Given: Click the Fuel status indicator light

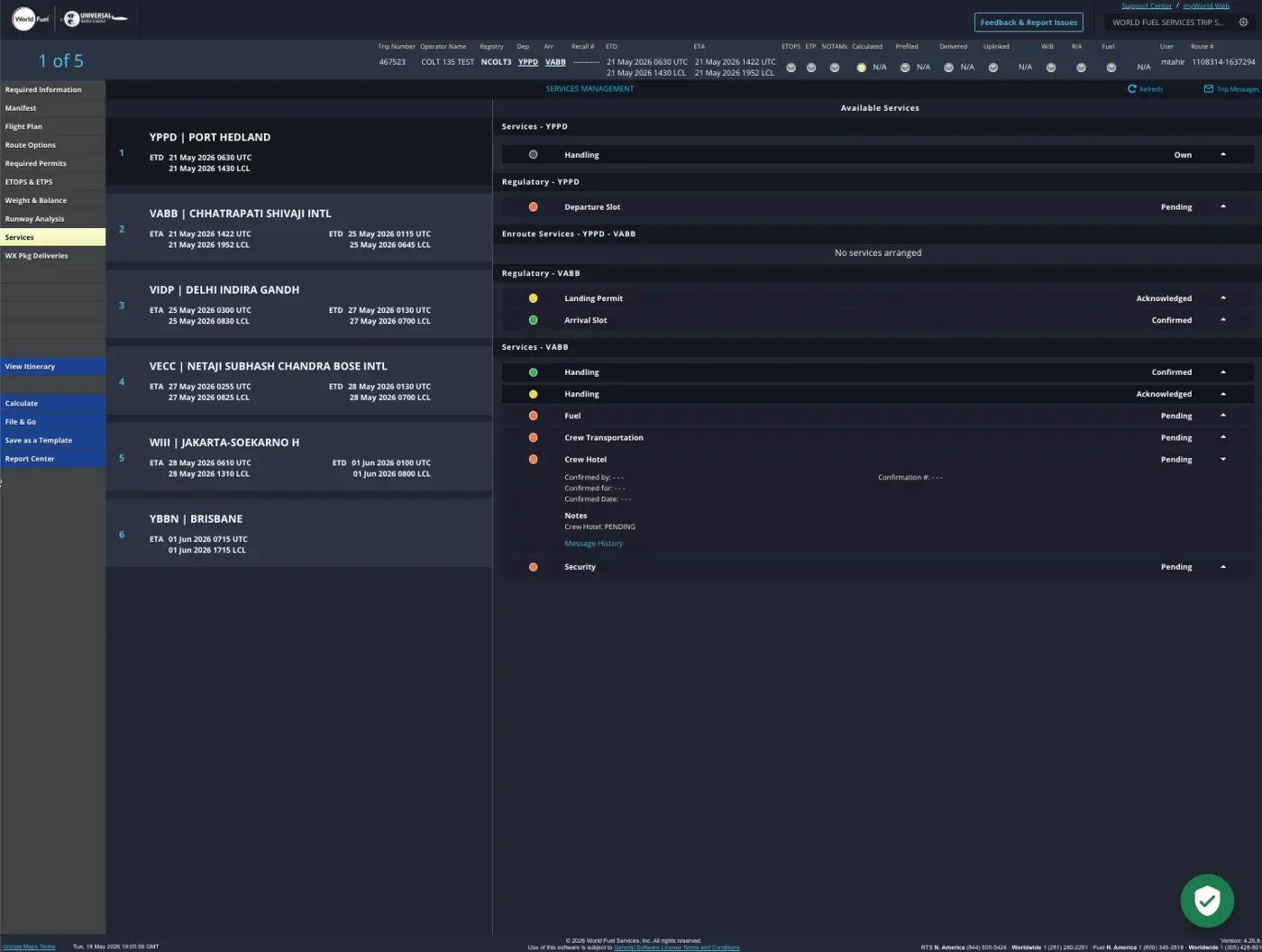Looking at the screenshot, I should click(1111, 68).
